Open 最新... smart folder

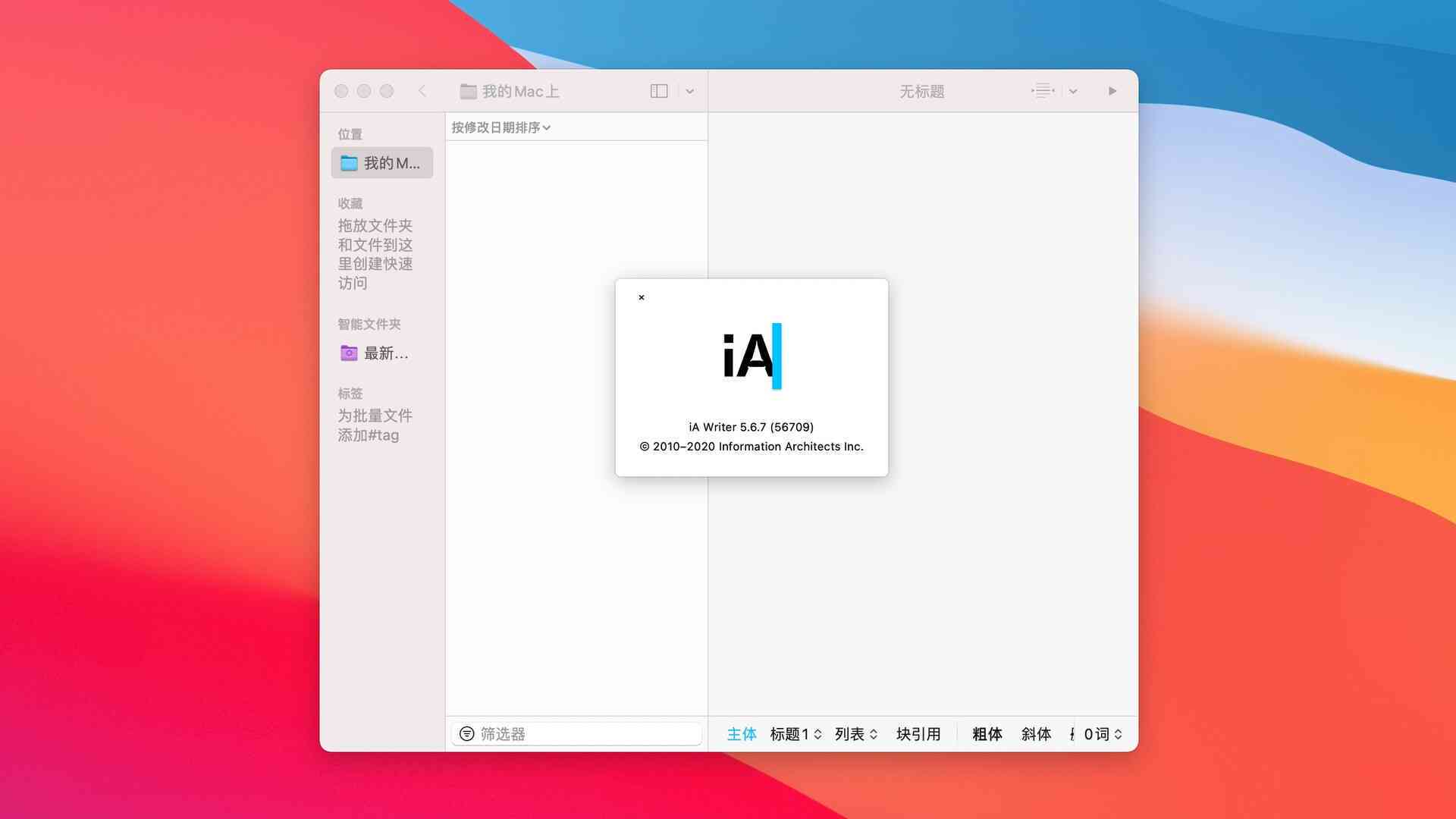[382, 353]
